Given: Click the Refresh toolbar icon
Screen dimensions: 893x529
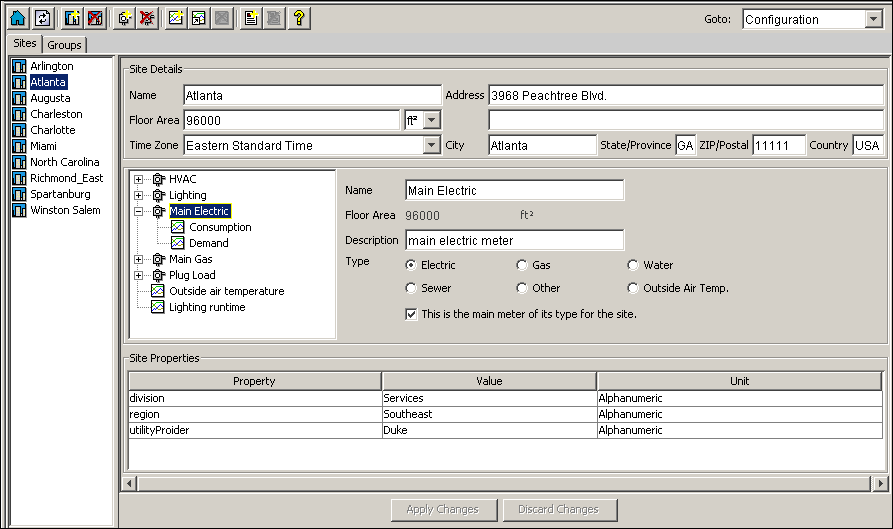Looking at the screenshot, I should pyautogui.click(x=42, y=18).
